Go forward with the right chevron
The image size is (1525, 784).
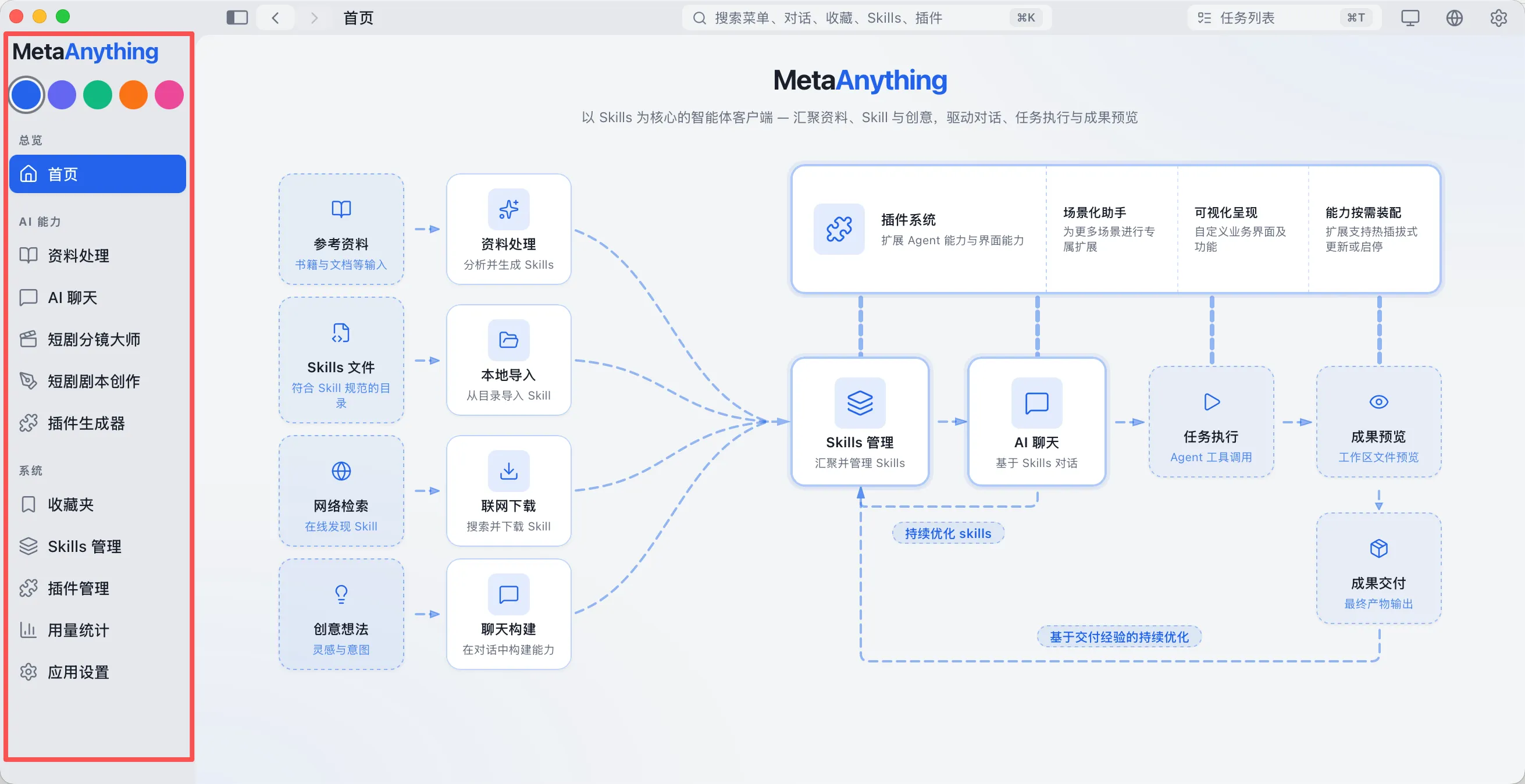(x=313, y=18)
